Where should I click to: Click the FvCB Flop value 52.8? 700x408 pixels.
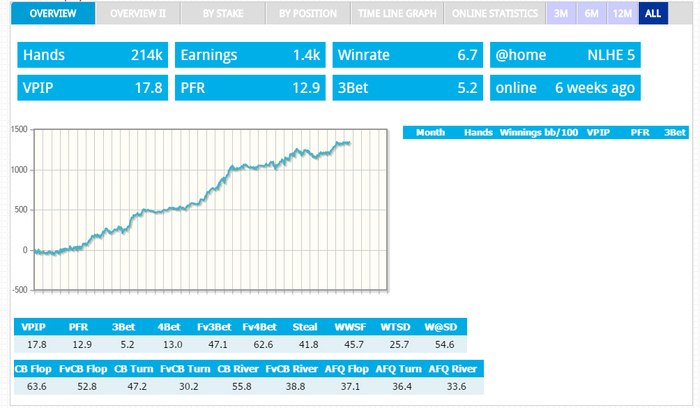(x=87, y=387)
